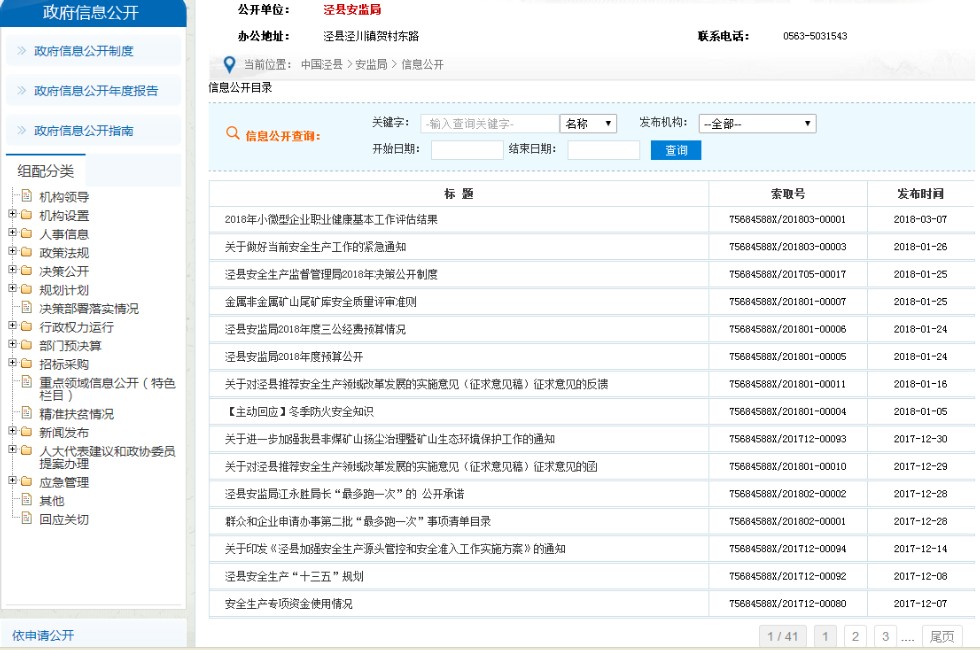Image resolution: width=980 pixels, height=650 pixels.
Task: Click the 政府信息公开 sidebar header
Action: (x=91, y=12)
